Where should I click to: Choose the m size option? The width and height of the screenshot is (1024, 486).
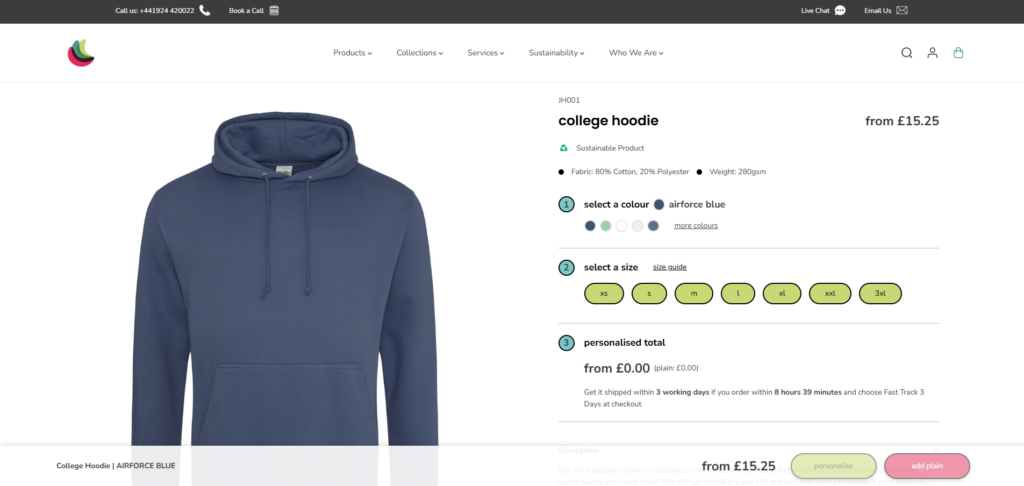coord(694,293)
